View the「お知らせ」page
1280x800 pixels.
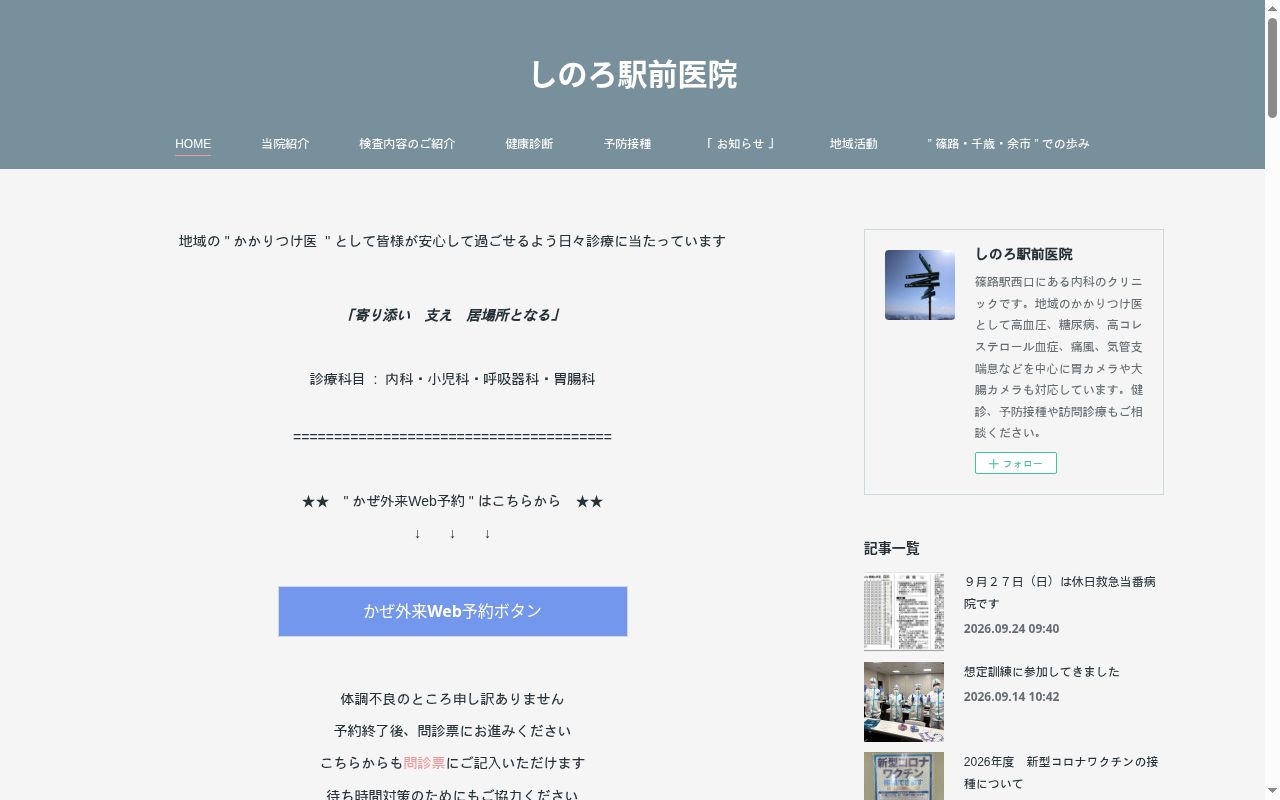(740, 144)
